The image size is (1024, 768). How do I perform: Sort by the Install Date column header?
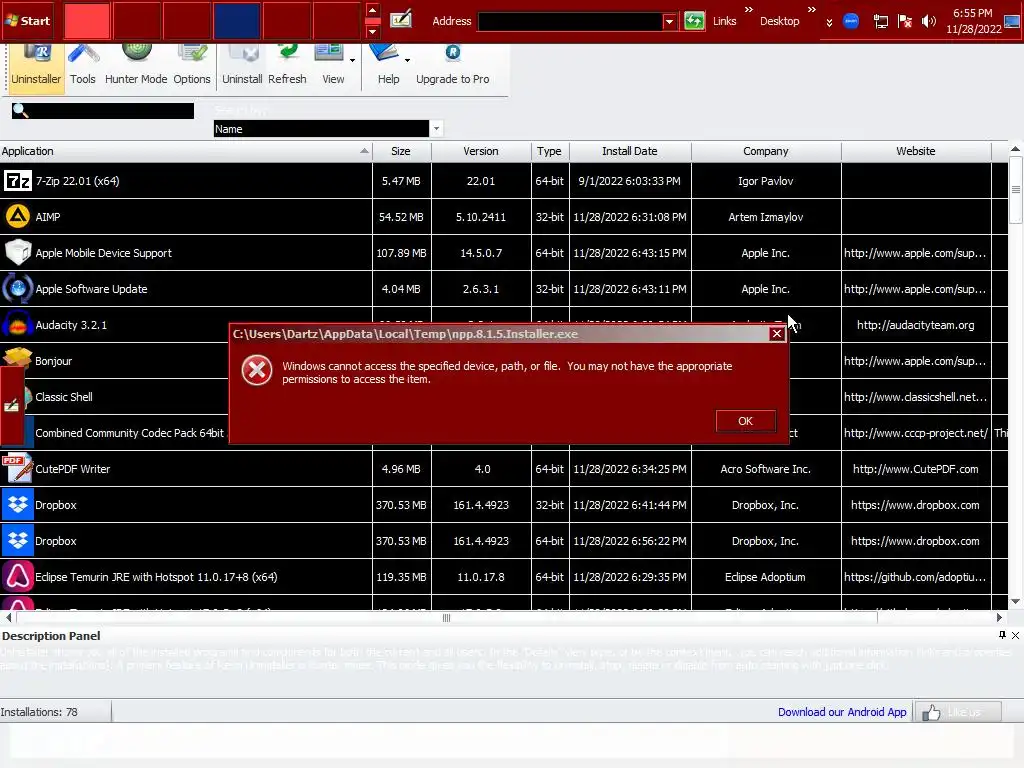point(630,151)
